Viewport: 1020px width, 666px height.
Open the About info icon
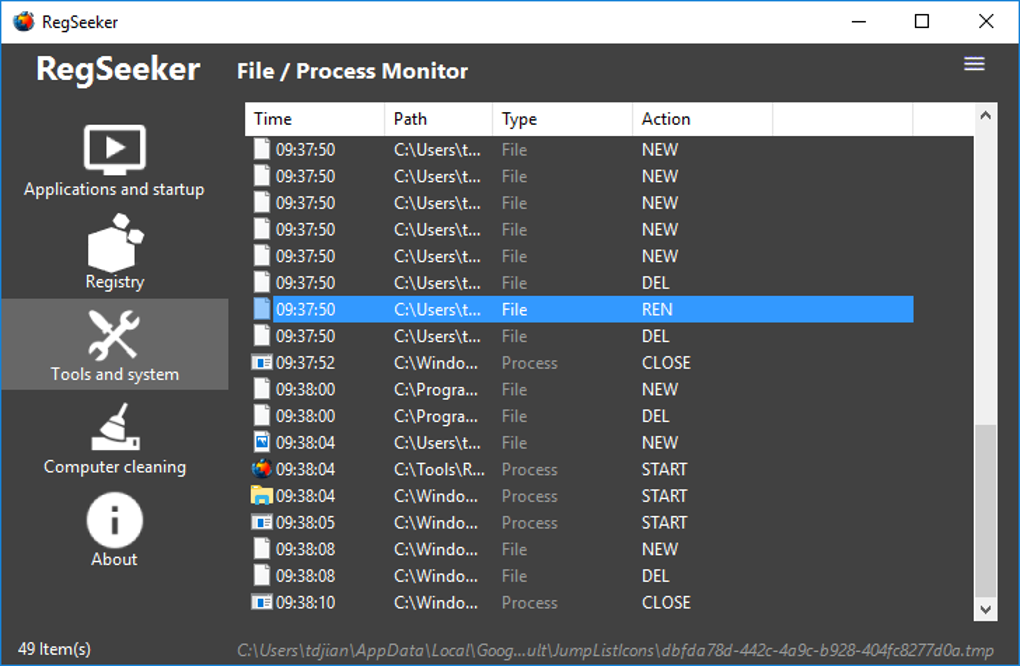point(114,520)
